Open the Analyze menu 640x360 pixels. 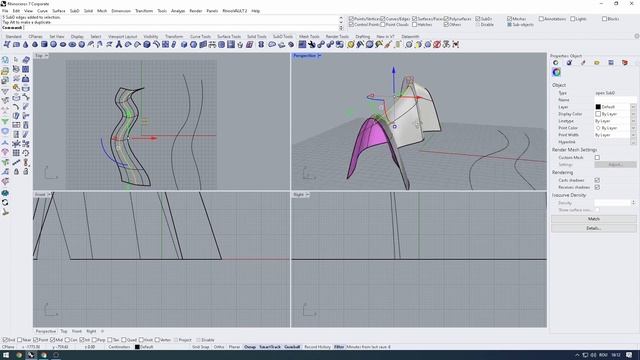(x=178, y=11)
